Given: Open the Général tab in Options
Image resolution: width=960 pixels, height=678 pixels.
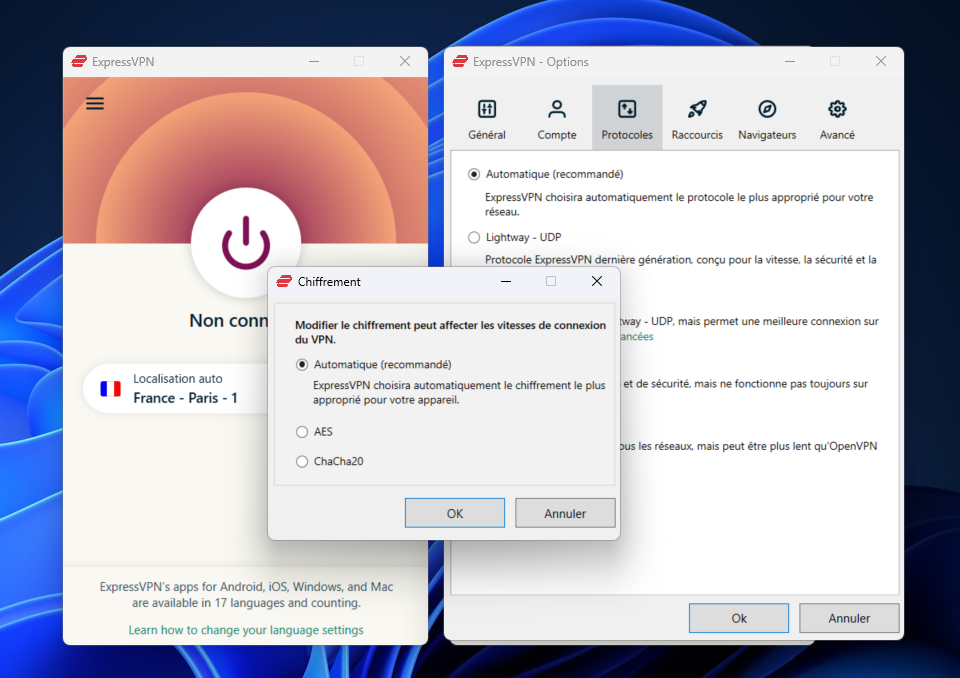Looking at the screenshot, I should (x=487, y=119).
